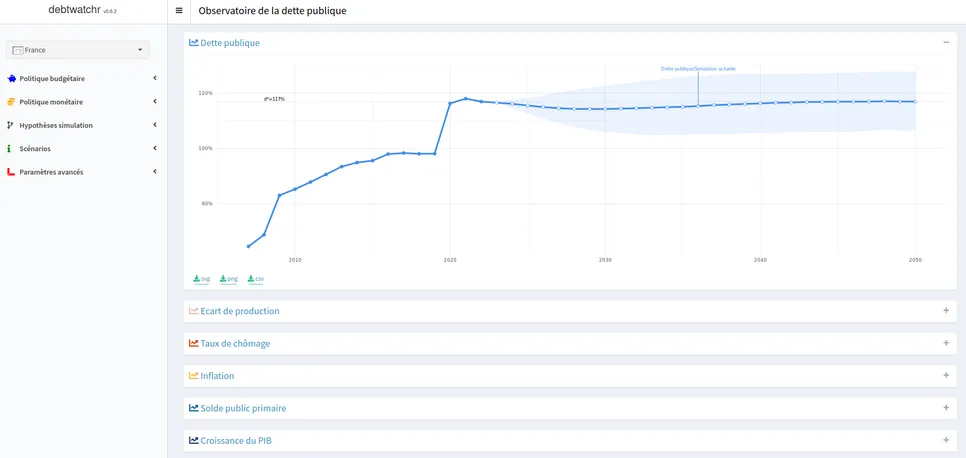Image resolution: width=966 pixels, height=458 pixels.
Task: Expand the Croissance du PIB panel
Action: pos(946,440)
